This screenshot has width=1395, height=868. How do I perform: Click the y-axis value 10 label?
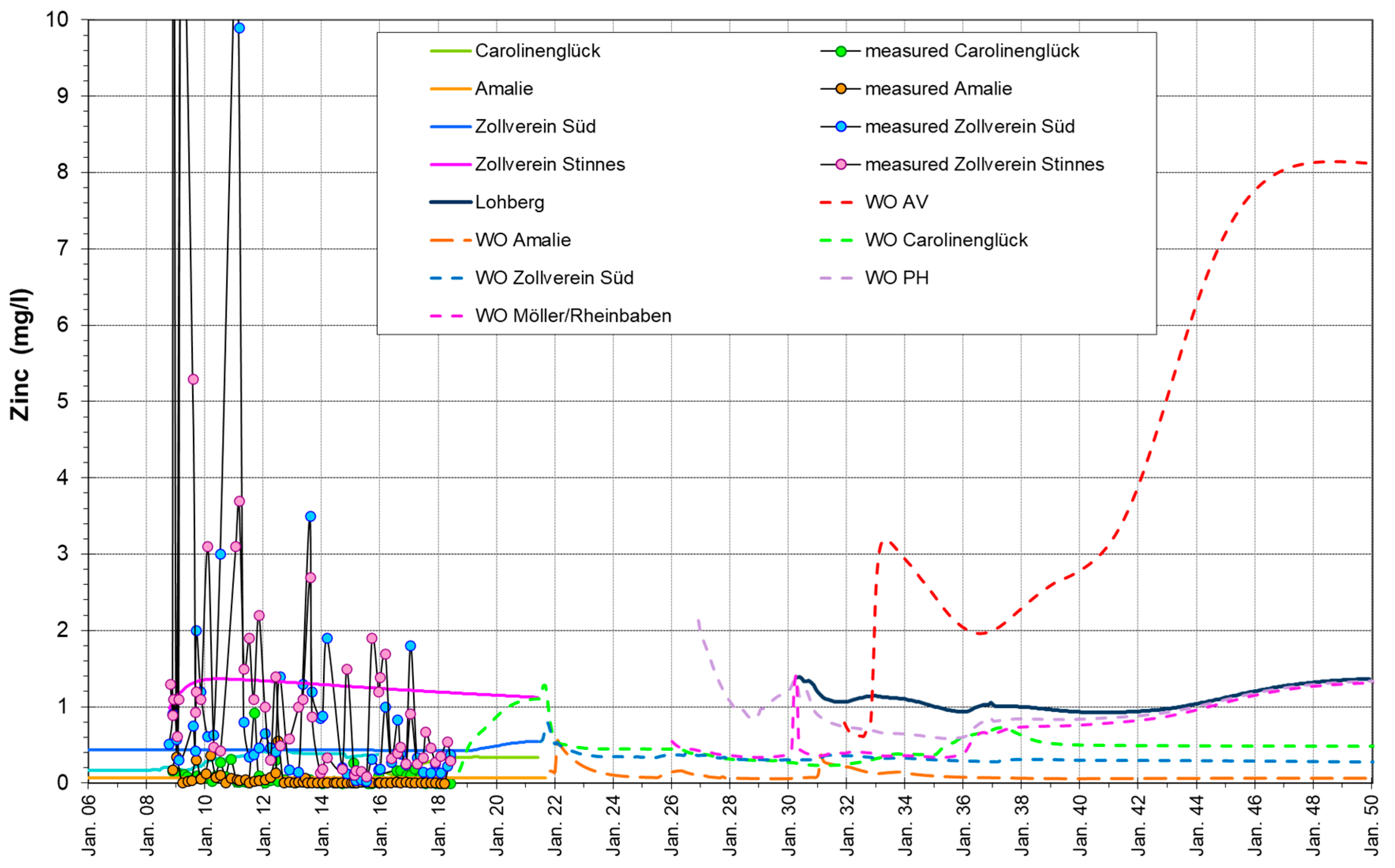57,19
